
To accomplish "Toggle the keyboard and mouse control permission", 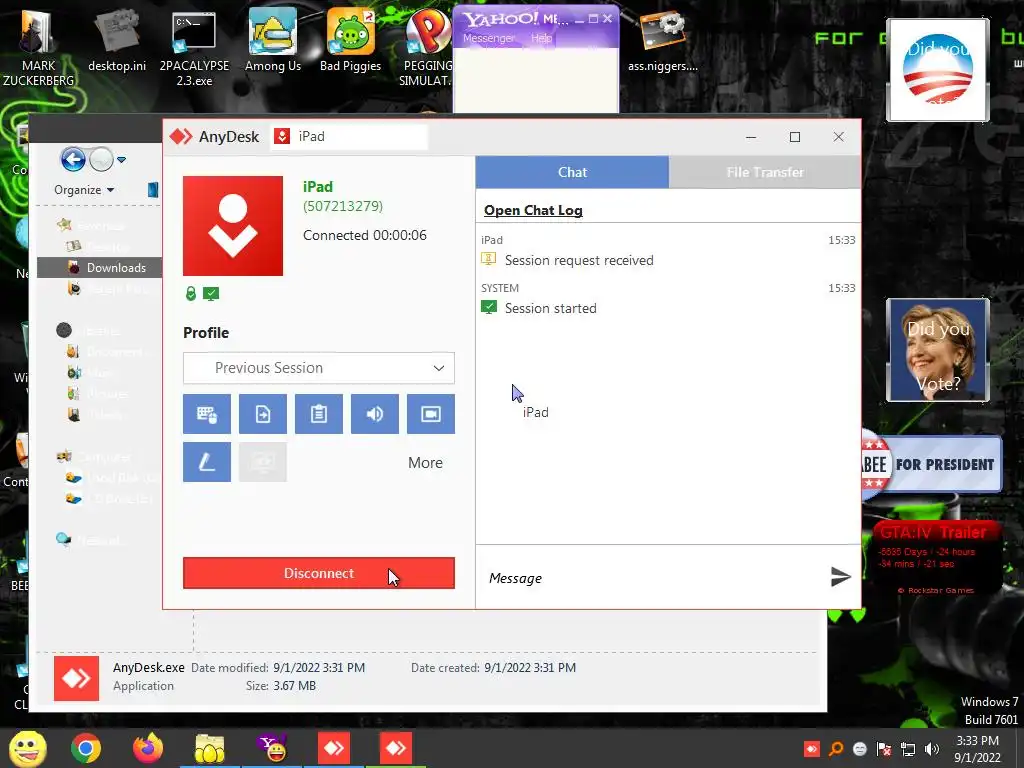I will 206,414.
